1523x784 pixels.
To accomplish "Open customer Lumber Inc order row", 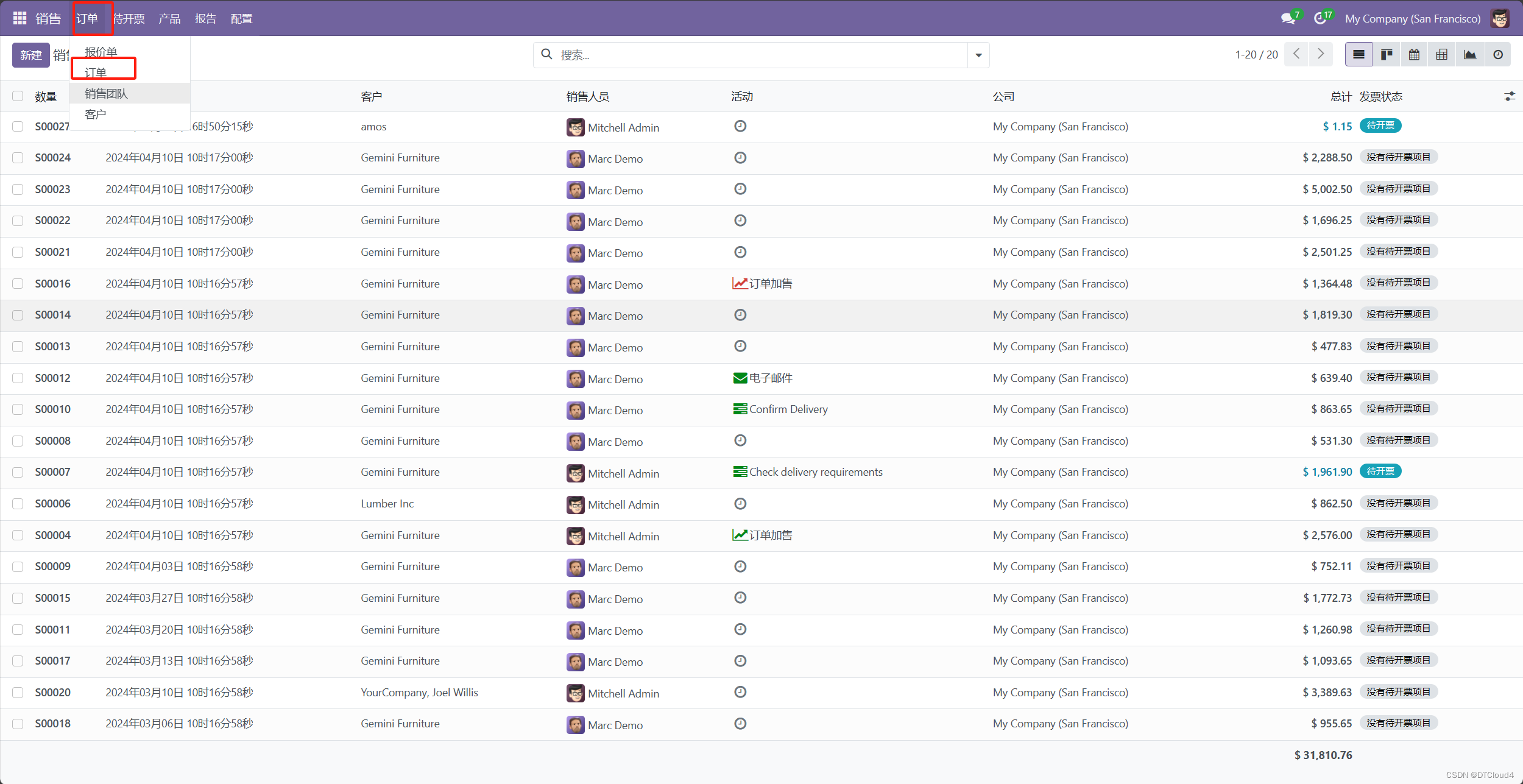I will 387,504.
